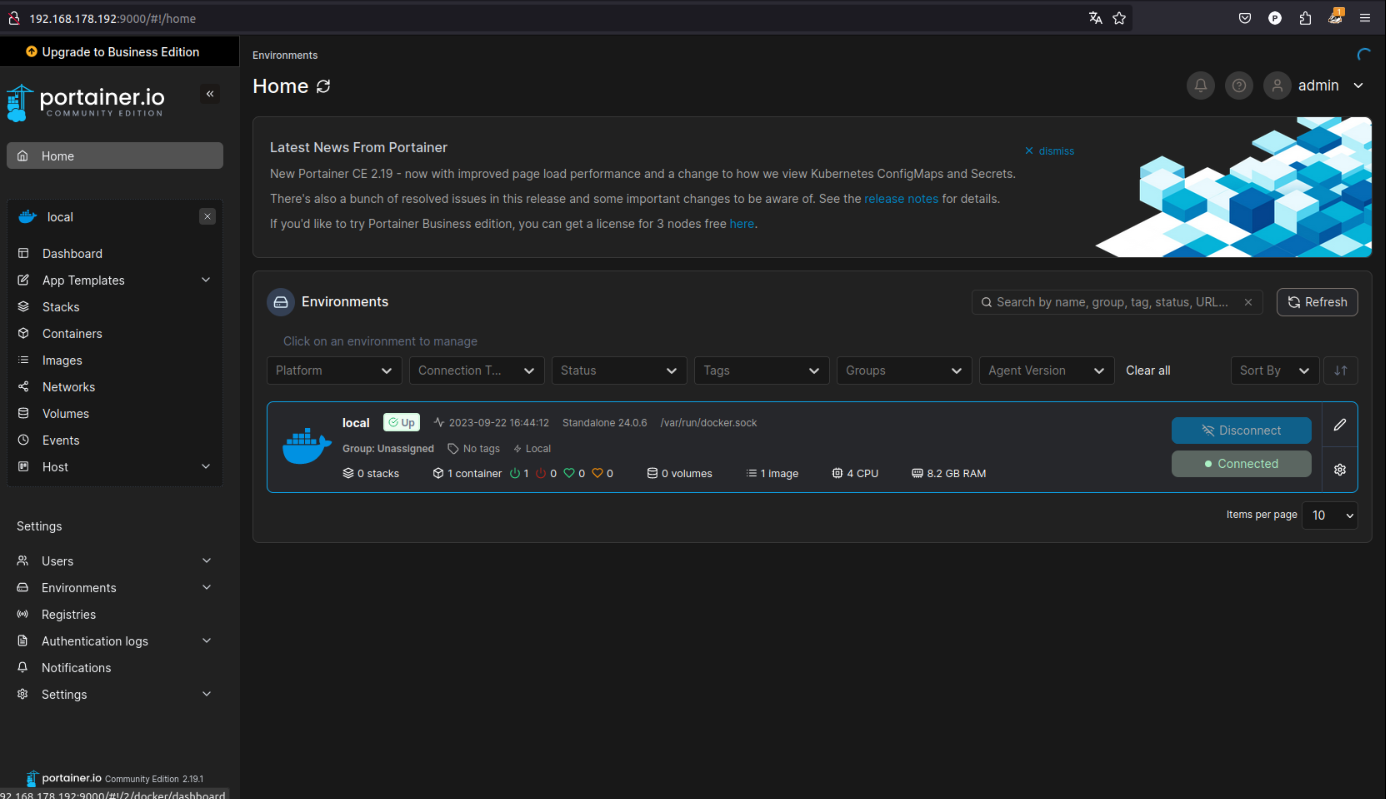This screenshot has width=1386, height=799.
Task: Open the help question-mark icon
Action: pyautogui.click(x=1239, y=86)
